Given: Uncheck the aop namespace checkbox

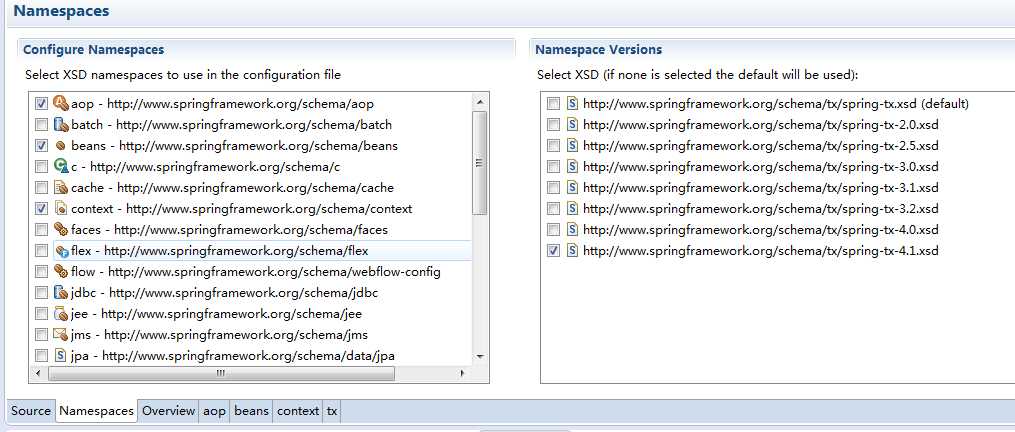Looking at the screenshot, I should coord(41,104).
